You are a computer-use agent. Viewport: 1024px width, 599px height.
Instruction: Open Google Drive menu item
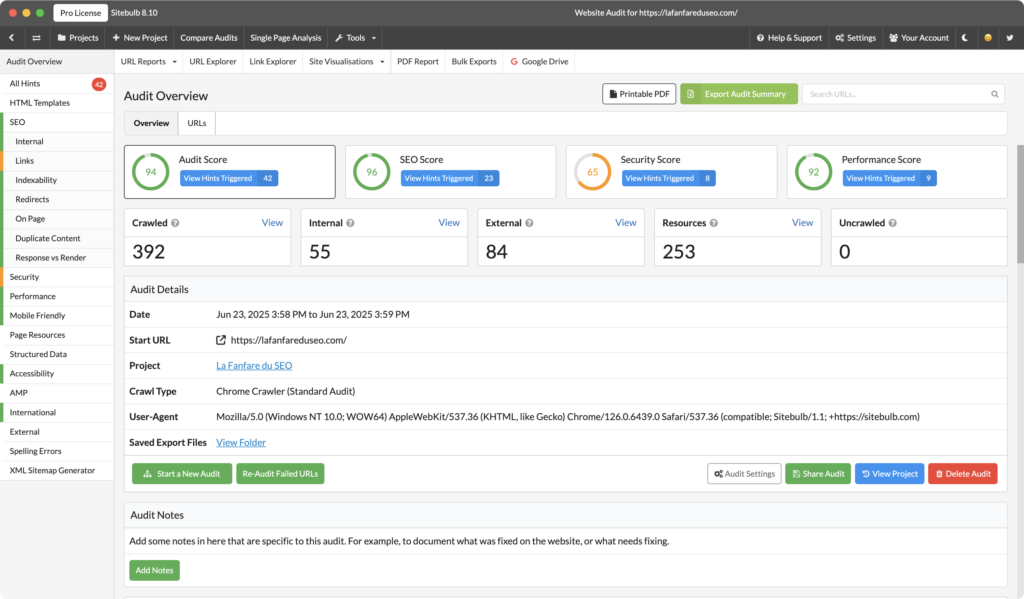(x=539, y=61)
